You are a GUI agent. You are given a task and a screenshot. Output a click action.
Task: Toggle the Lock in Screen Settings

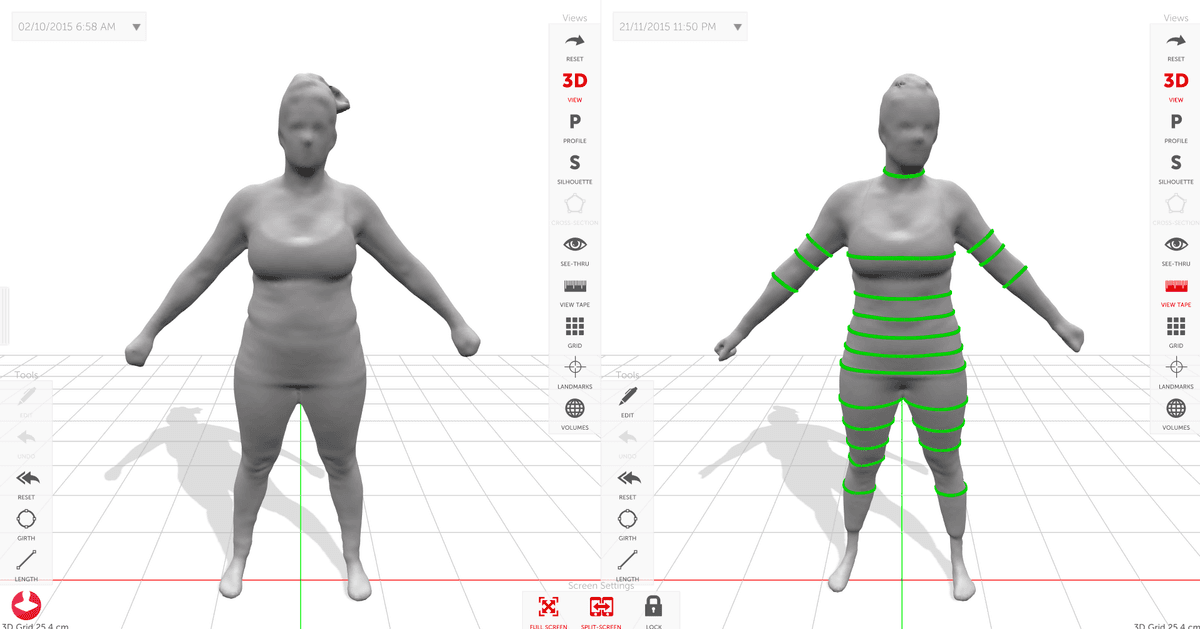[x=653, y=611]
